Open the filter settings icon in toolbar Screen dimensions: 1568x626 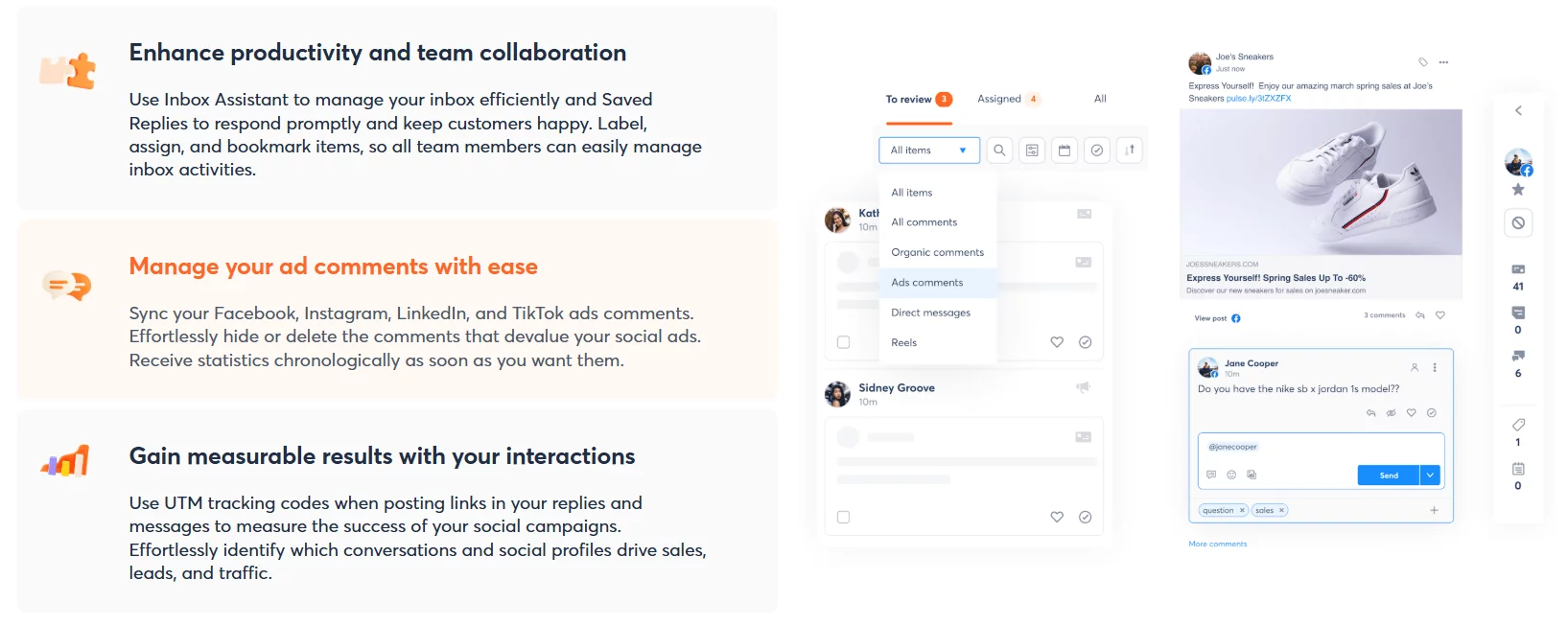click(x=1032, y=151)
